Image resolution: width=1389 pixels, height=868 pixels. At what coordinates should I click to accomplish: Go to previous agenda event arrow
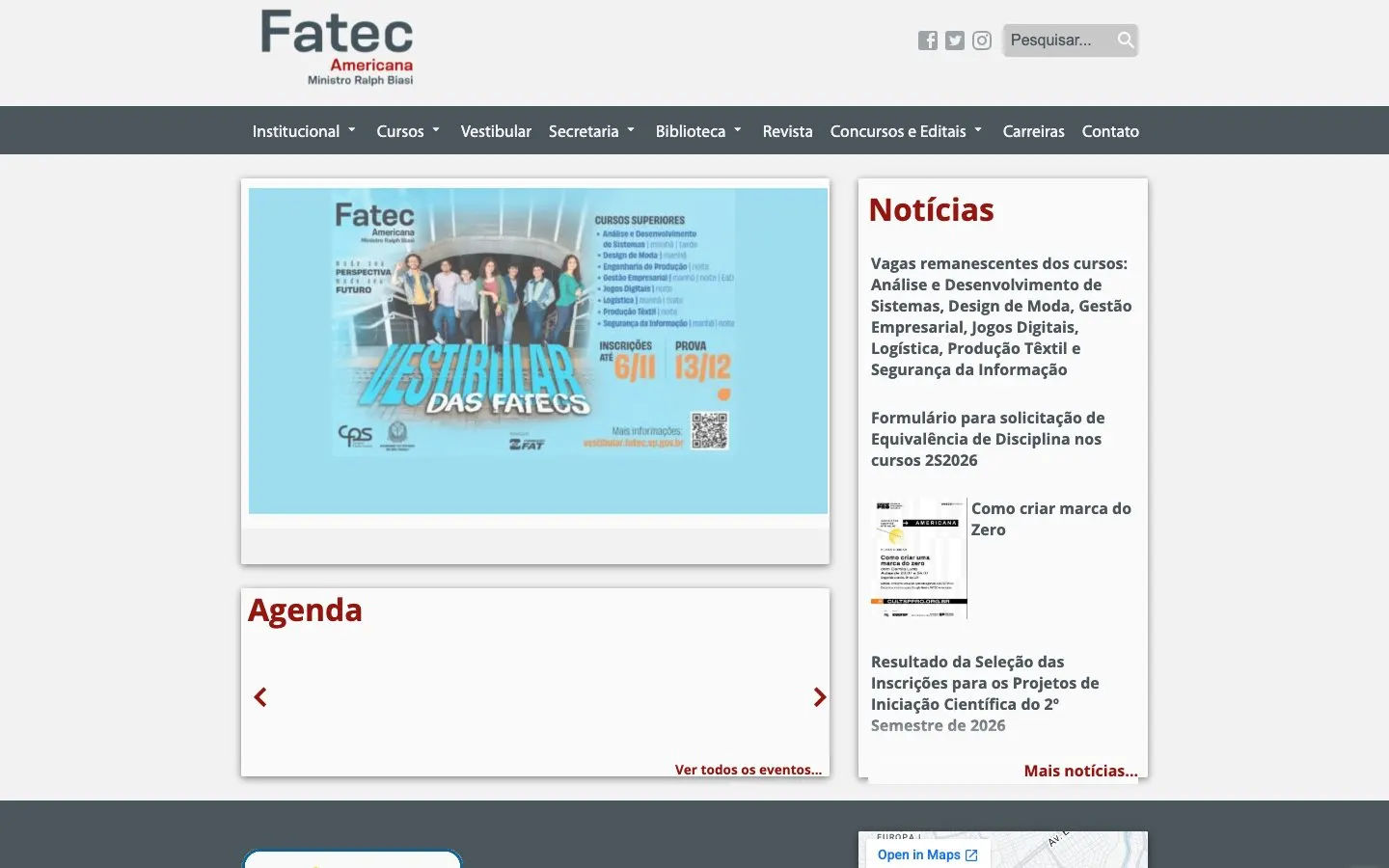point(259,697)
